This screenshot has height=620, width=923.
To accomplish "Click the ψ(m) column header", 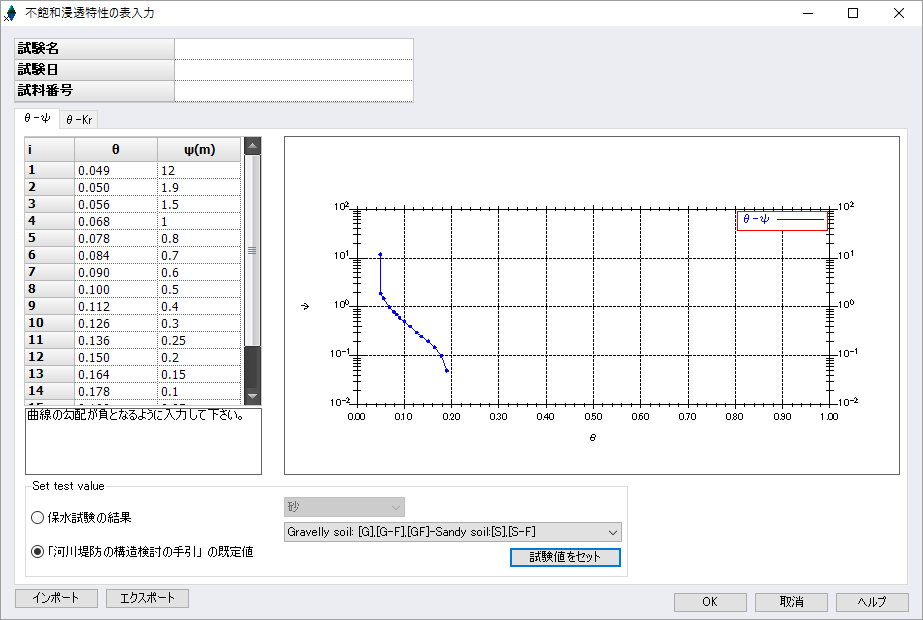I will pos(199,150).
